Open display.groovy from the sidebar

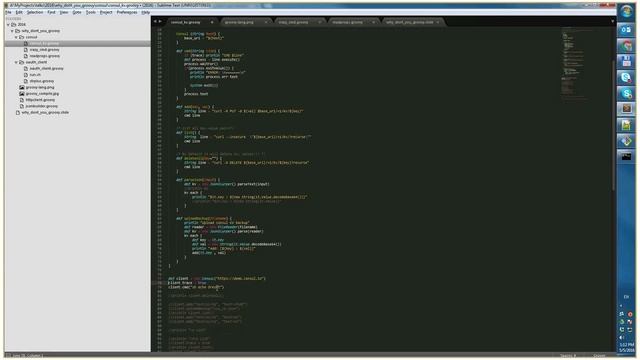tap(42, 81)
